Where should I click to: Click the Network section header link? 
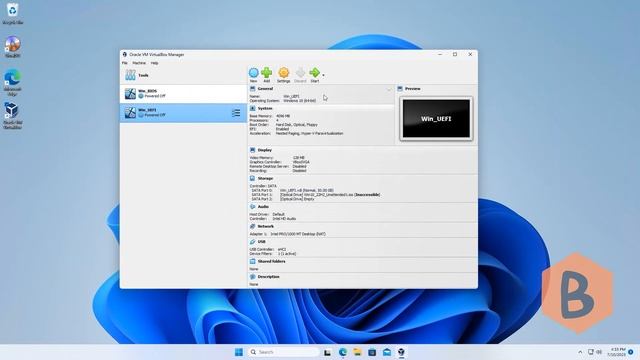(266, 226)
